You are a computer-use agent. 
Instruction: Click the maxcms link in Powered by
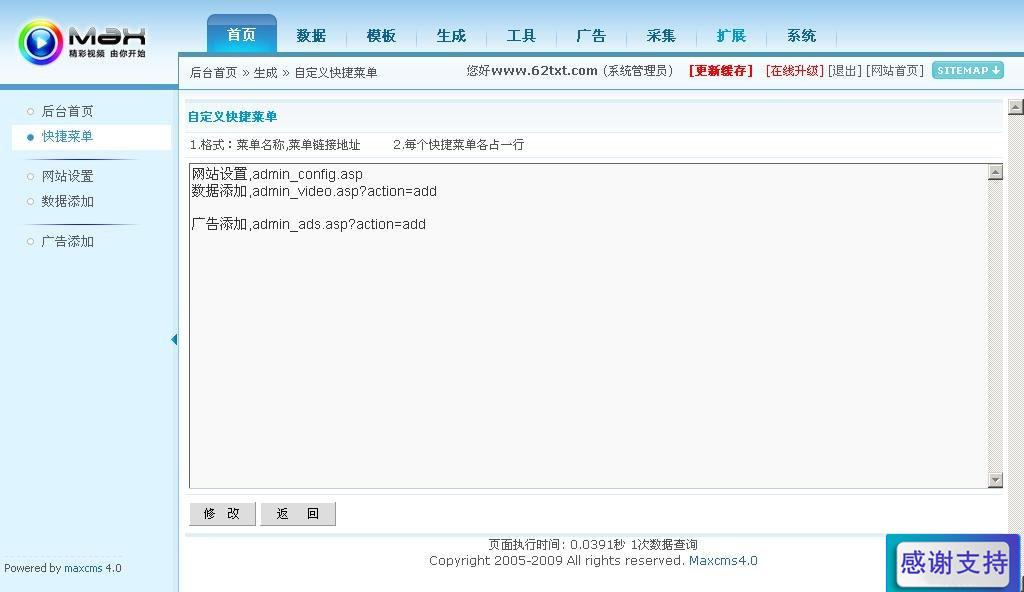pyautogui.click(x=83, y=568)
